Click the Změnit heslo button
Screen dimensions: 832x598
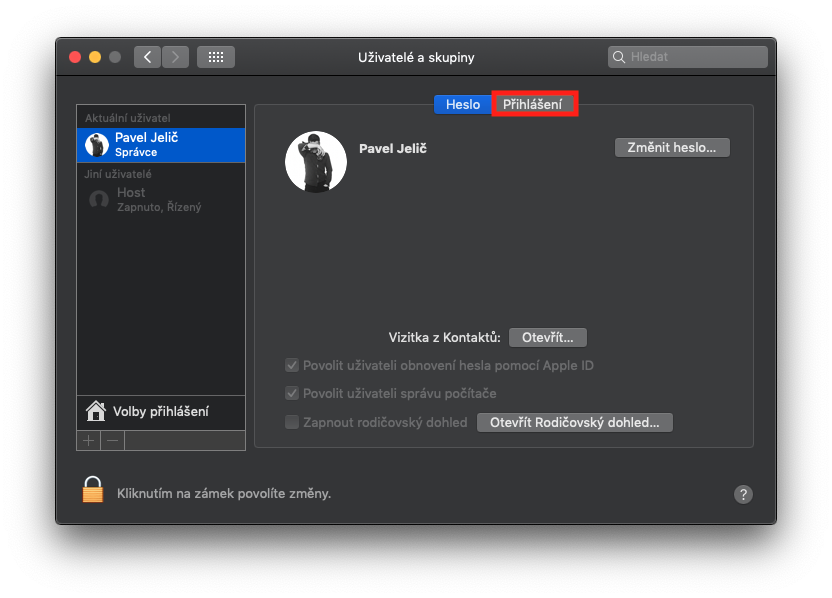coord(672,148)
